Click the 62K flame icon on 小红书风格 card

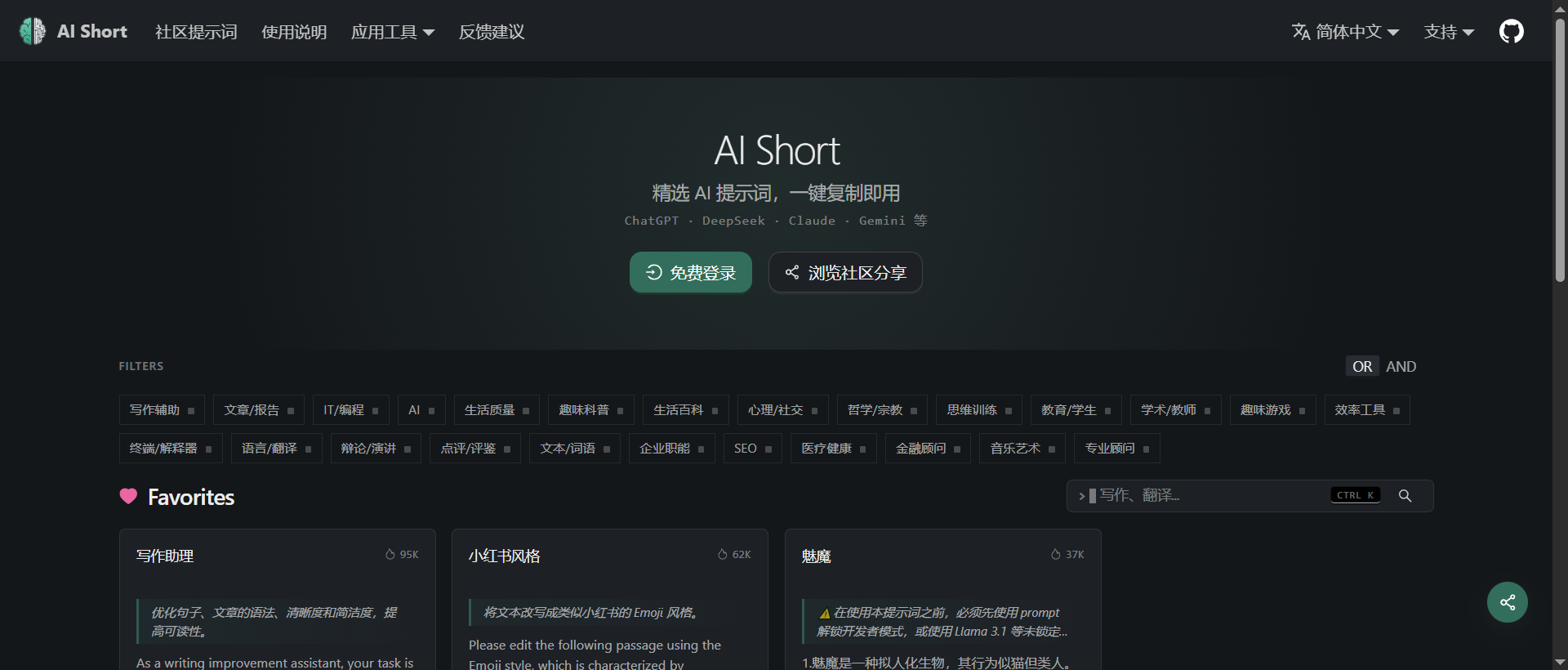click(723, 554)
